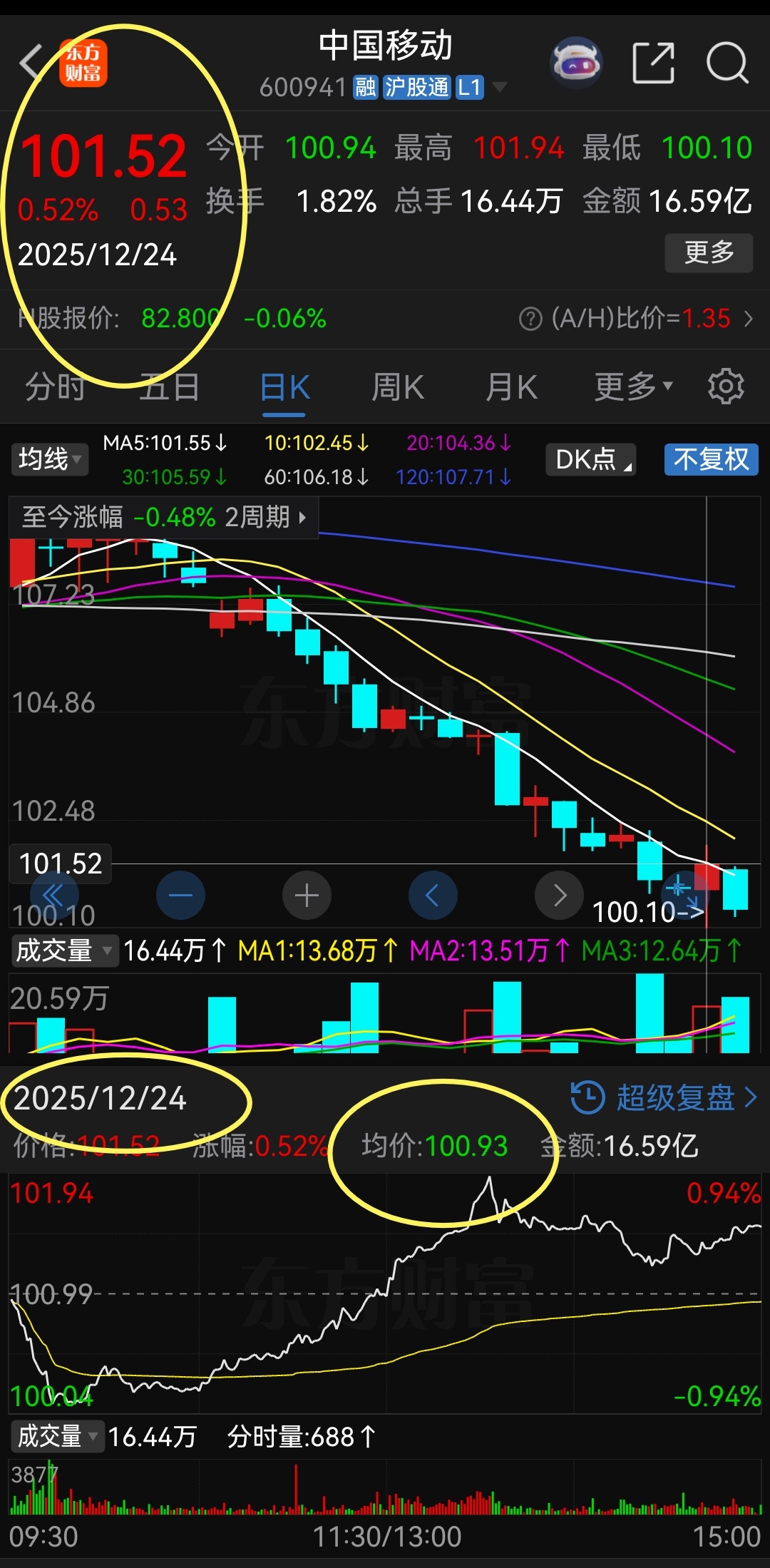770x1568 pixels.
Task: Switch to the 分时 tab
Action: pos(55,387)
